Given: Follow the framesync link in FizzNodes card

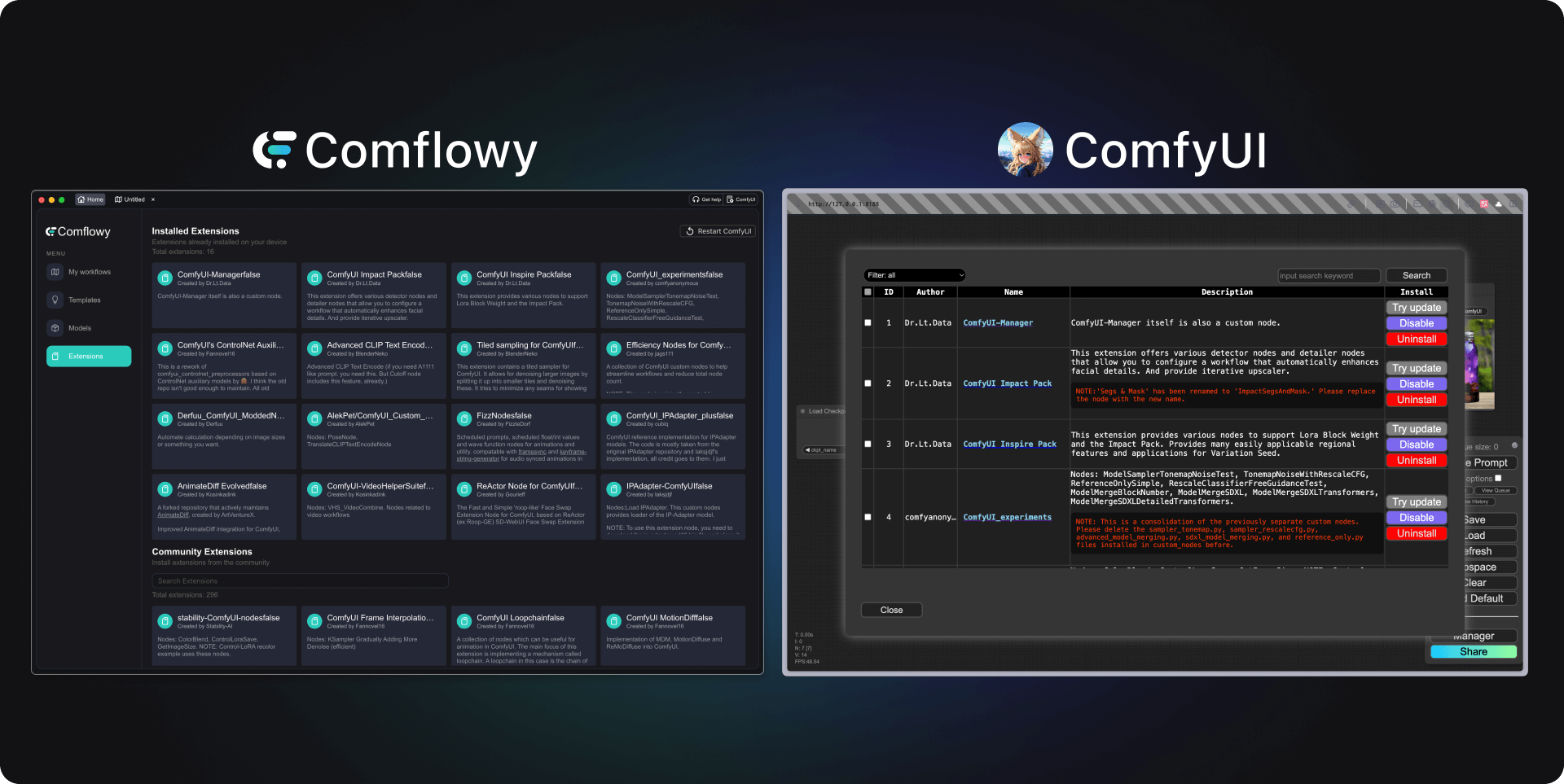Looking at the screenshot, I should [x=533, y=452].
